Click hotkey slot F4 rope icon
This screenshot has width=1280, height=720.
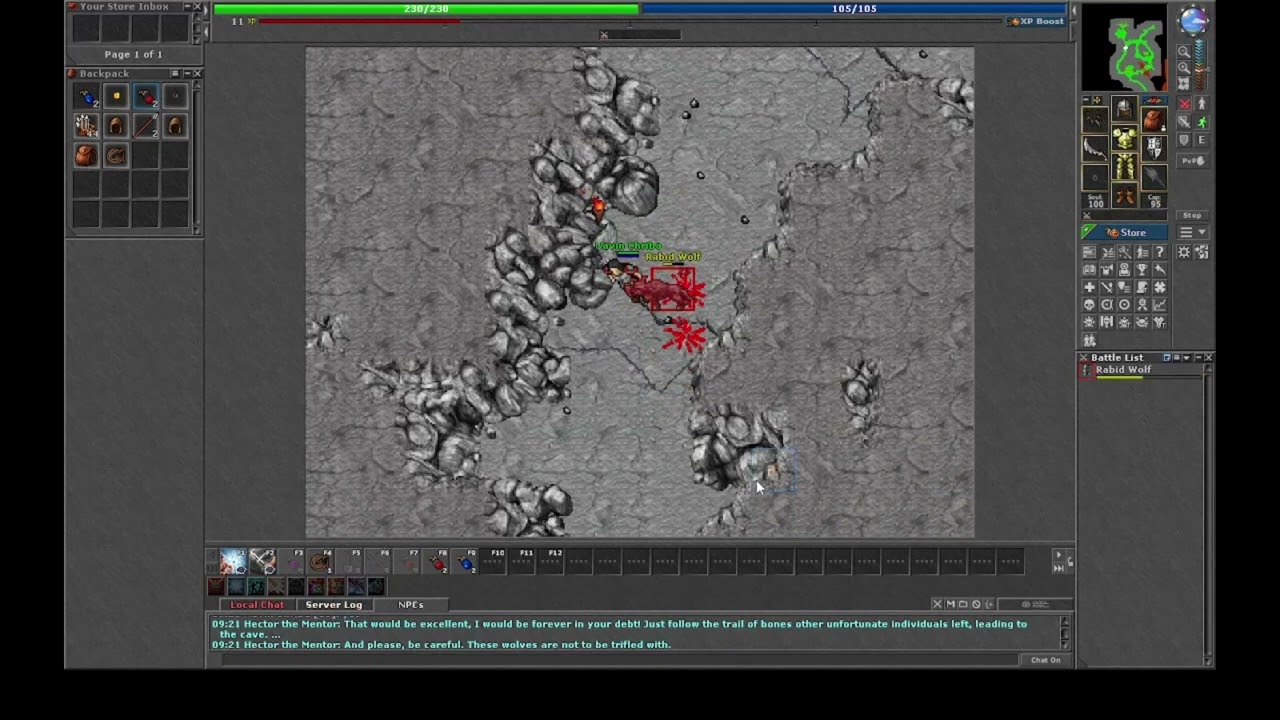pyautogui.click(x=320, y=561)
